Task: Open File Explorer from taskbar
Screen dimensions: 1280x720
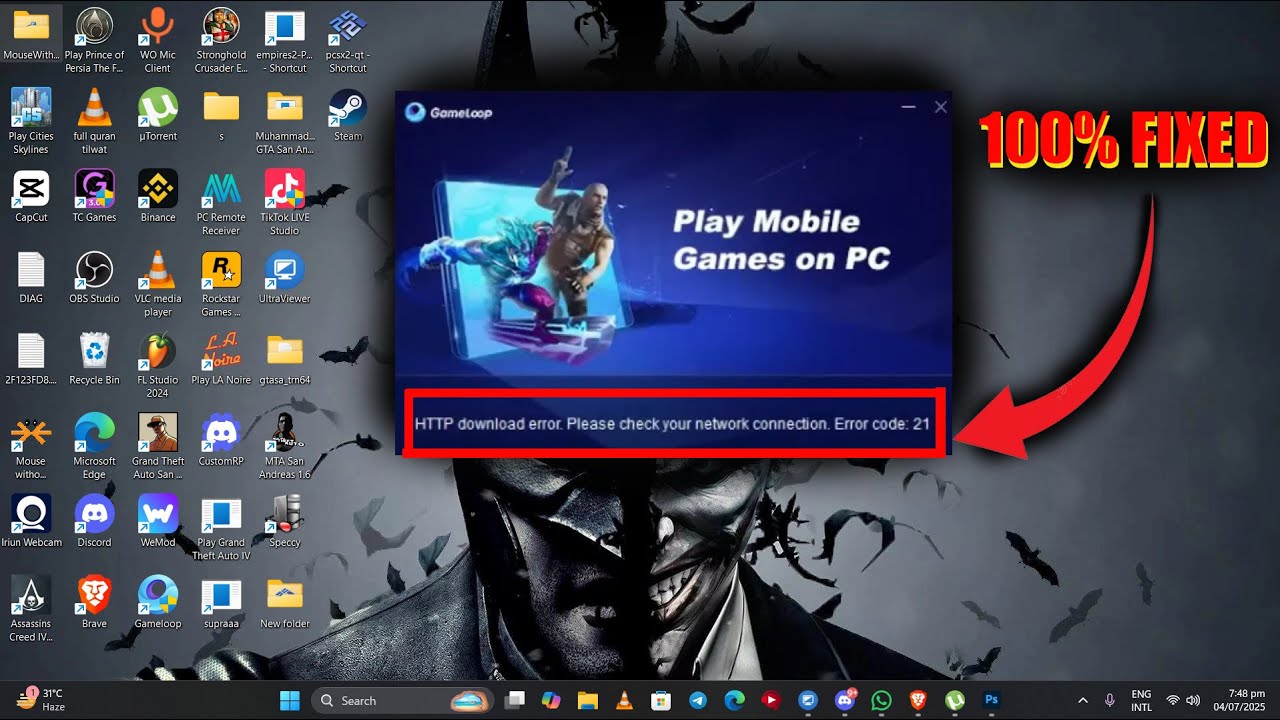Action: coord(588,700)
